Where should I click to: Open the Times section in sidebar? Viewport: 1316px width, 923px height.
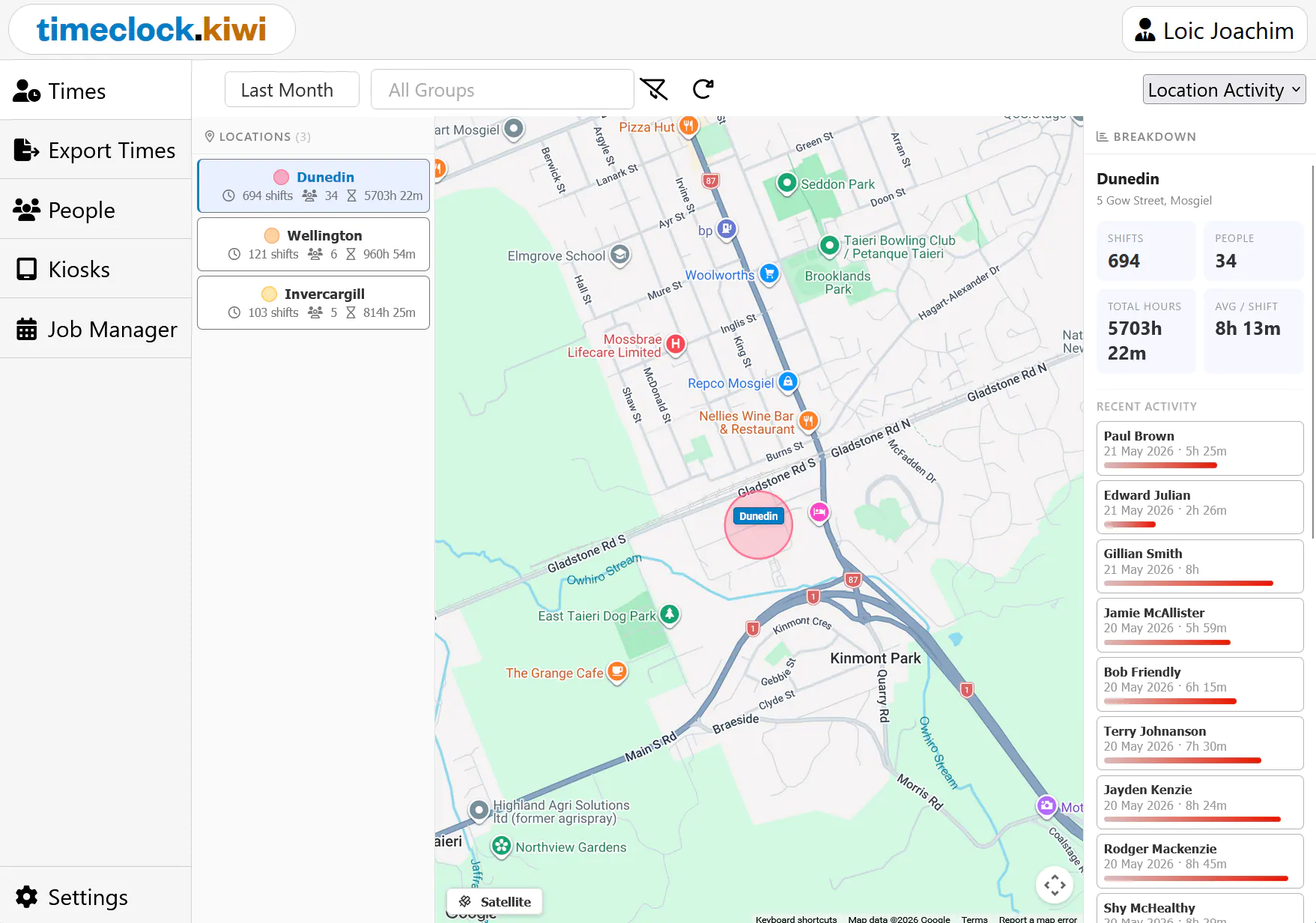95,91
